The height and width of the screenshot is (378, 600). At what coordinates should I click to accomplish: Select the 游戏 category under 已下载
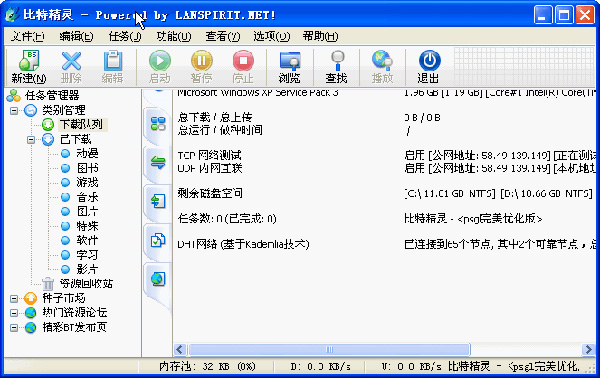coord(87,182)
